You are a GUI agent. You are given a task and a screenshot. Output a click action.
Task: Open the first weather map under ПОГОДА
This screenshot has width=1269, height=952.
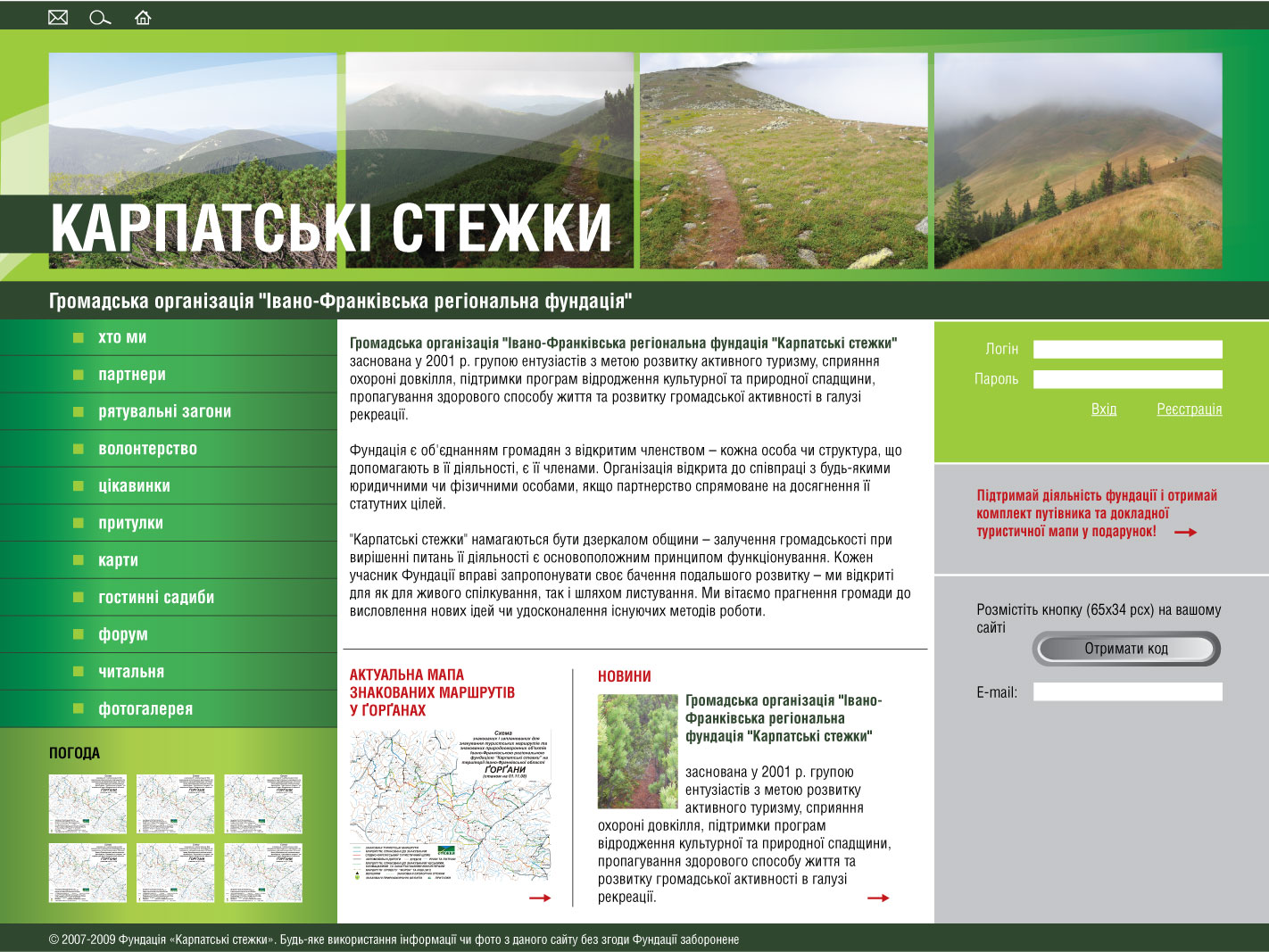click(87, 802)
